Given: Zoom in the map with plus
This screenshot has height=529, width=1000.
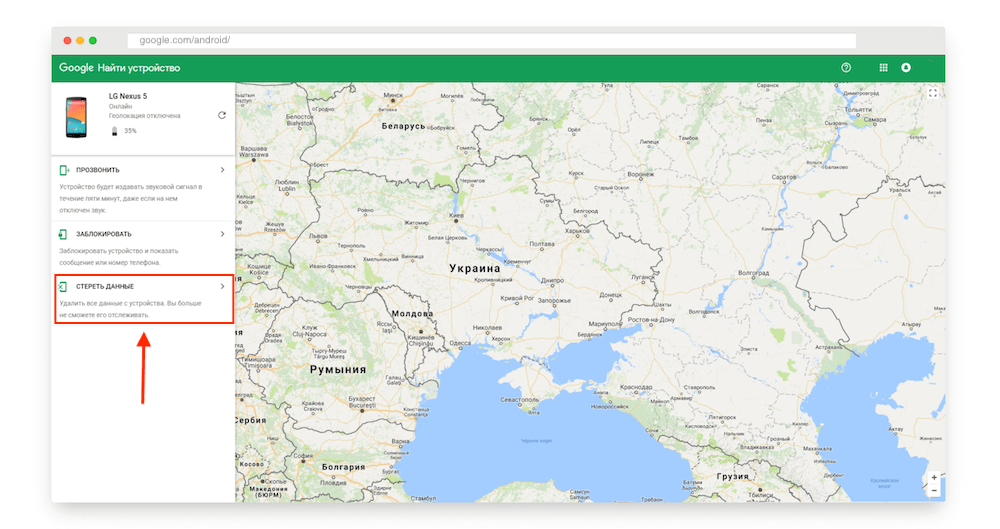Looking at the screenshot, I should tap(934, 477).
